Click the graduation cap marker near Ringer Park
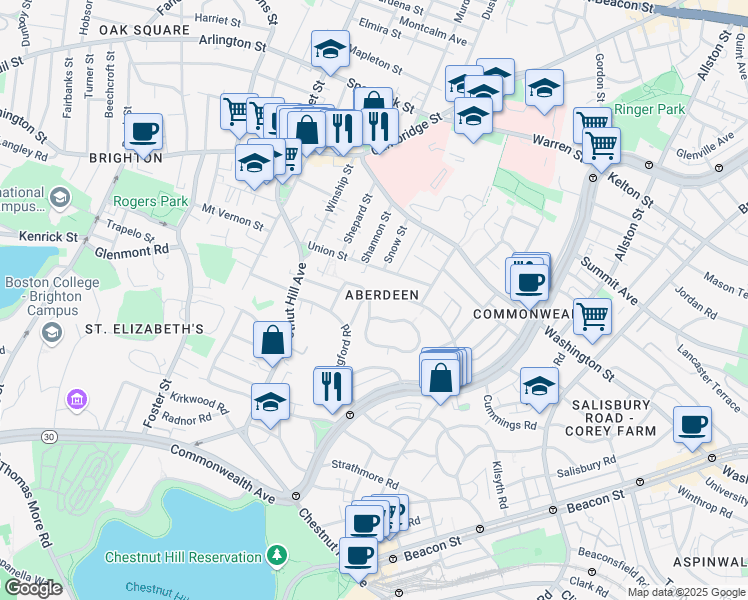748x600 pixels. click(544, 89)
